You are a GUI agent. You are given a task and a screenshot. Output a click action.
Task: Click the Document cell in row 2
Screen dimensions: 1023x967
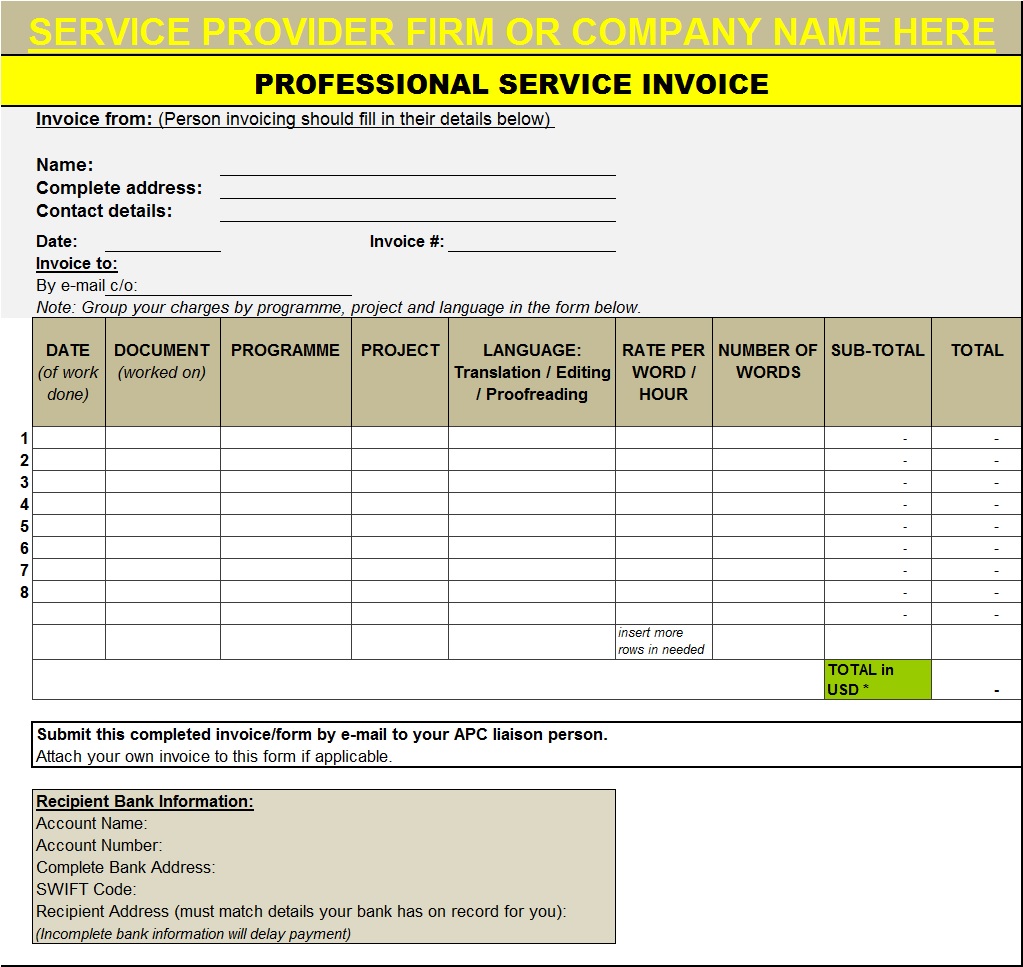[x=162, y=460]
